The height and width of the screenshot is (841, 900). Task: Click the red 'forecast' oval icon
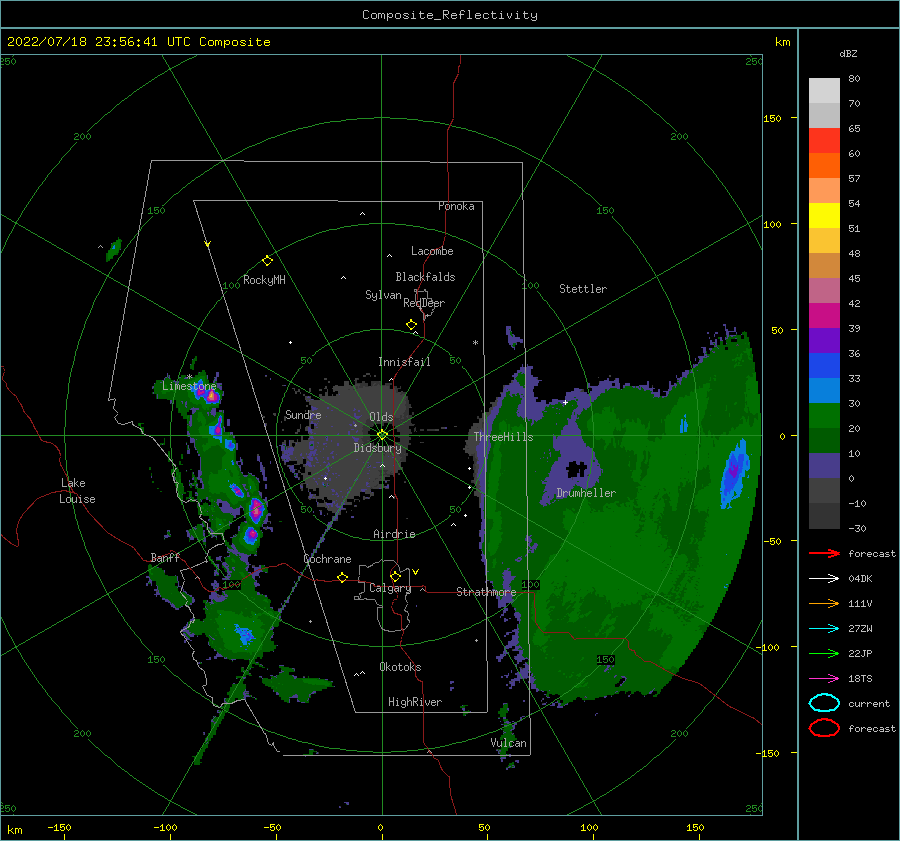click(824, 728)
